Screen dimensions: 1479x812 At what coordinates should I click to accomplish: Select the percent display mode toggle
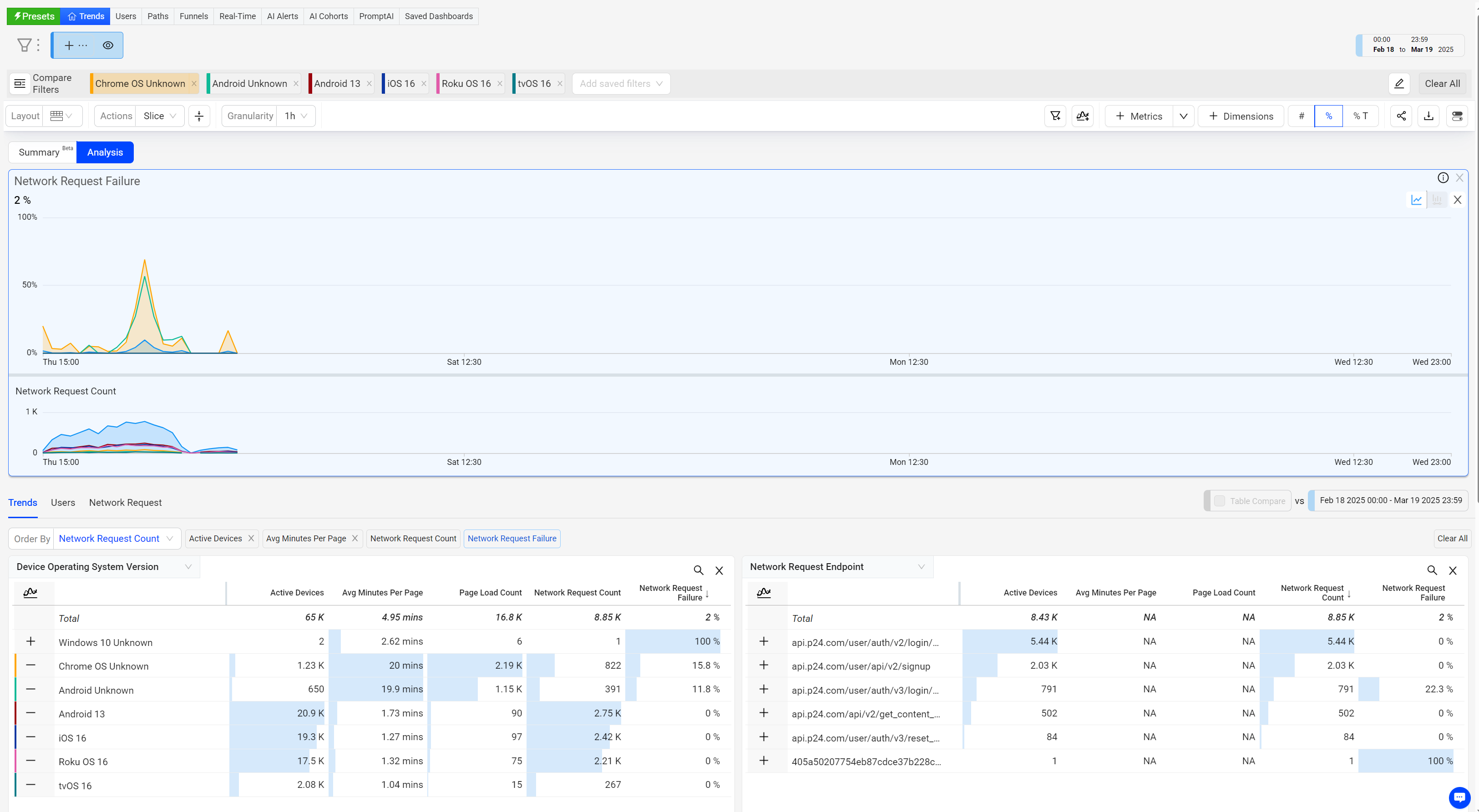coord(1328,116)
